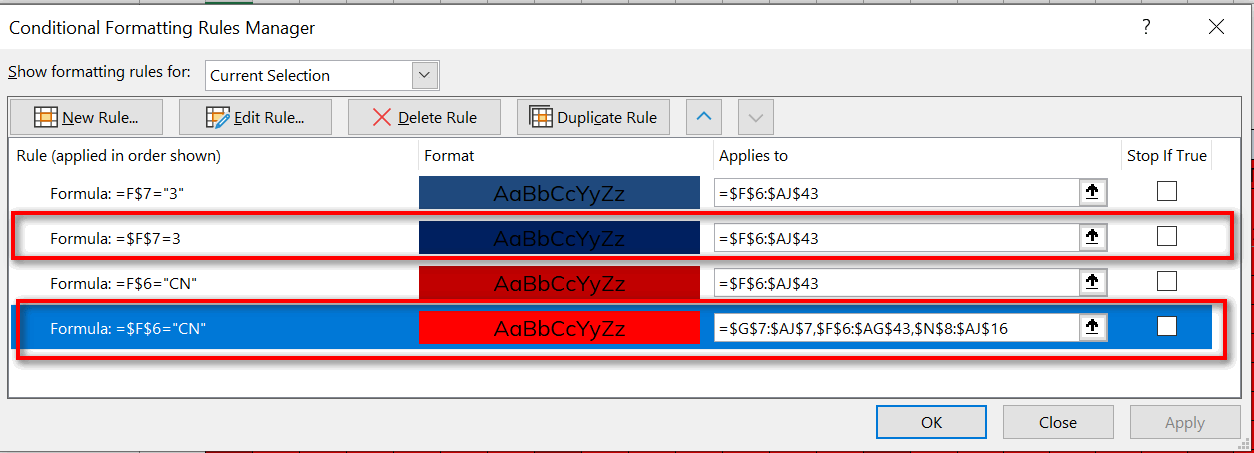This screenshot has height=453, width=1254.
Task: Collapse range selector for =F$6="CN" rule
Action: [1092, 283]
